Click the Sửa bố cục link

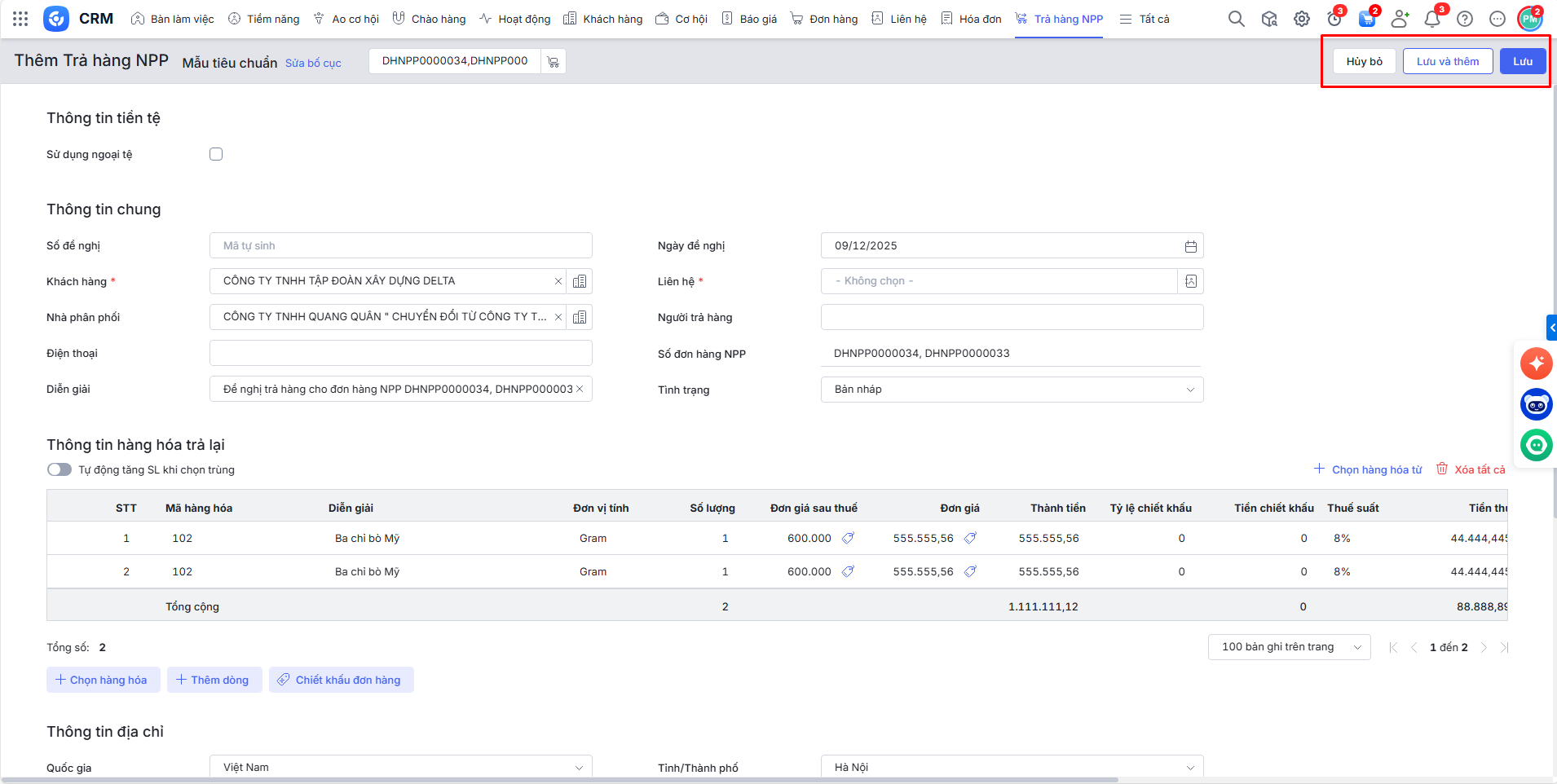313,63
